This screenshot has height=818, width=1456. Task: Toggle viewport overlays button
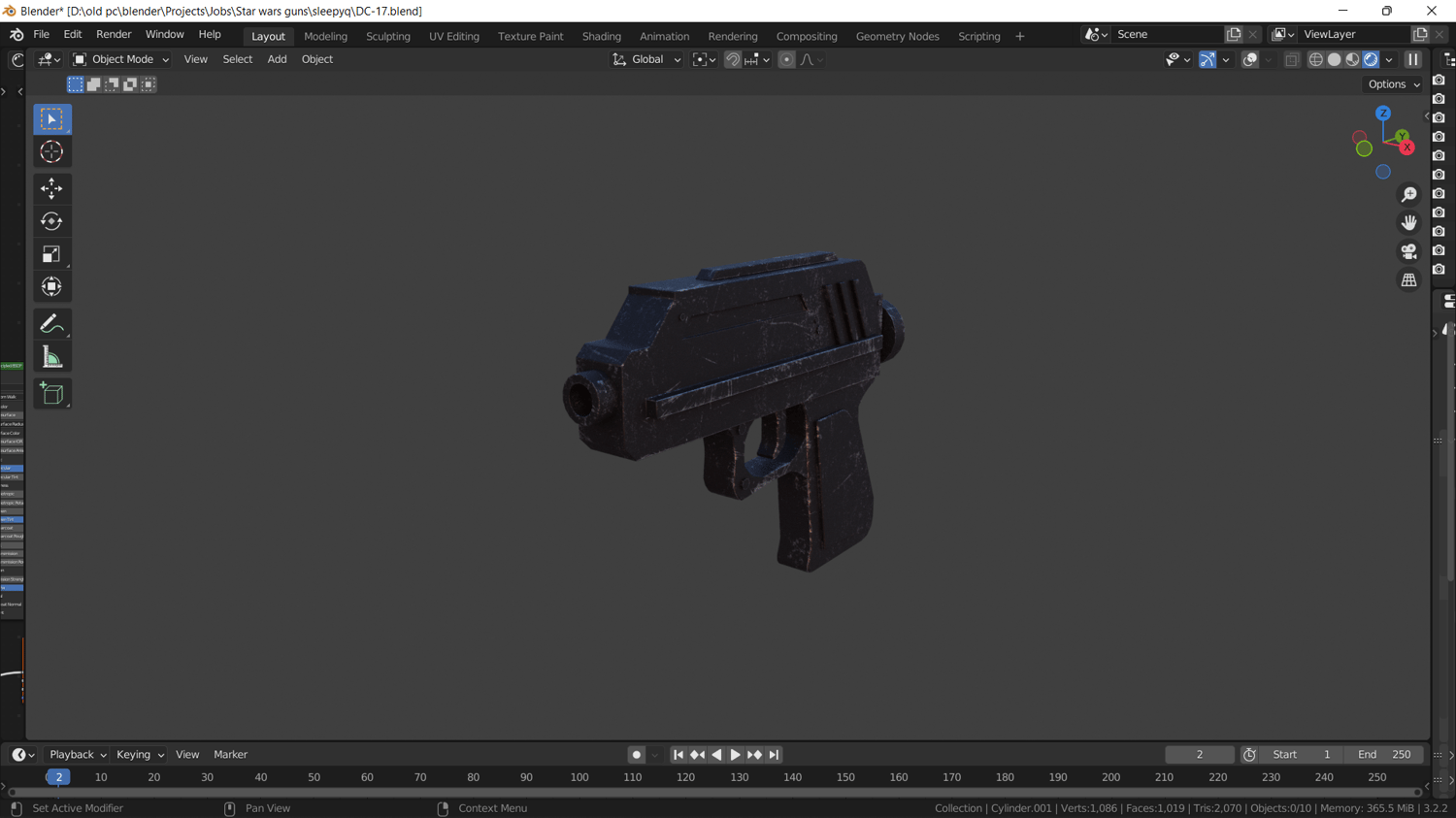tap(1250, 59)
